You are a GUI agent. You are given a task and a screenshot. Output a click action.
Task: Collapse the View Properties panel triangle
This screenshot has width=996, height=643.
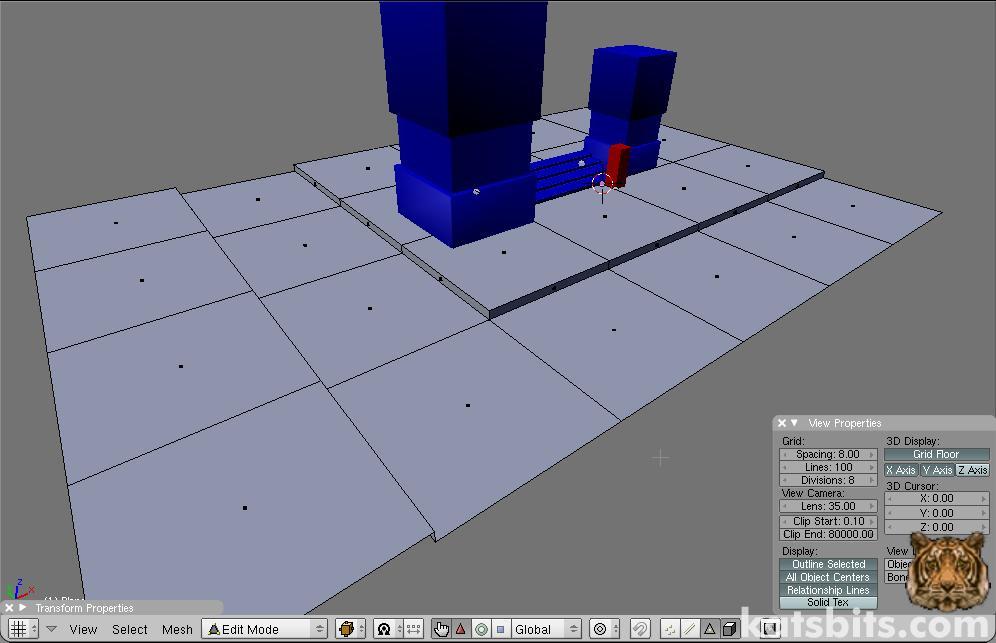click(794, 423)
